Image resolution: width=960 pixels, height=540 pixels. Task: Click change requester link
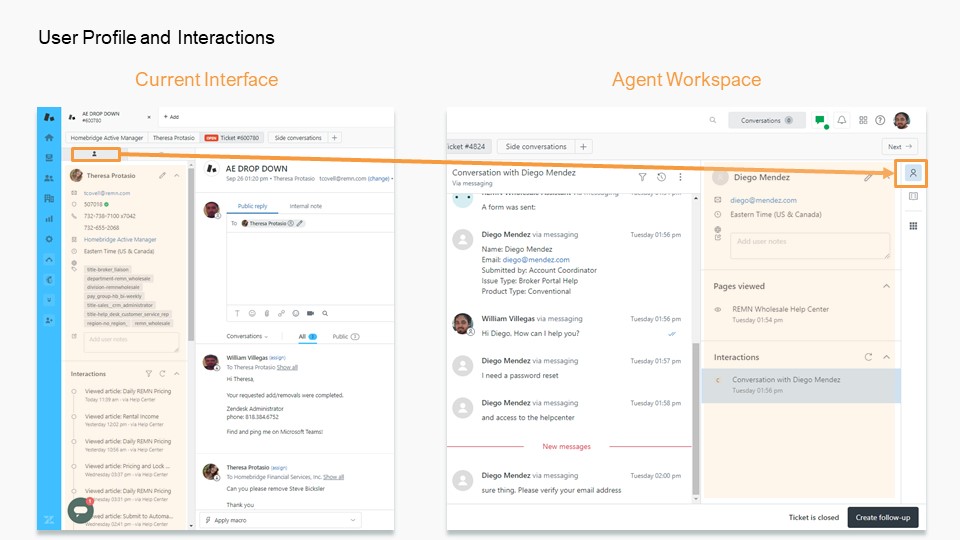point(378,179)
